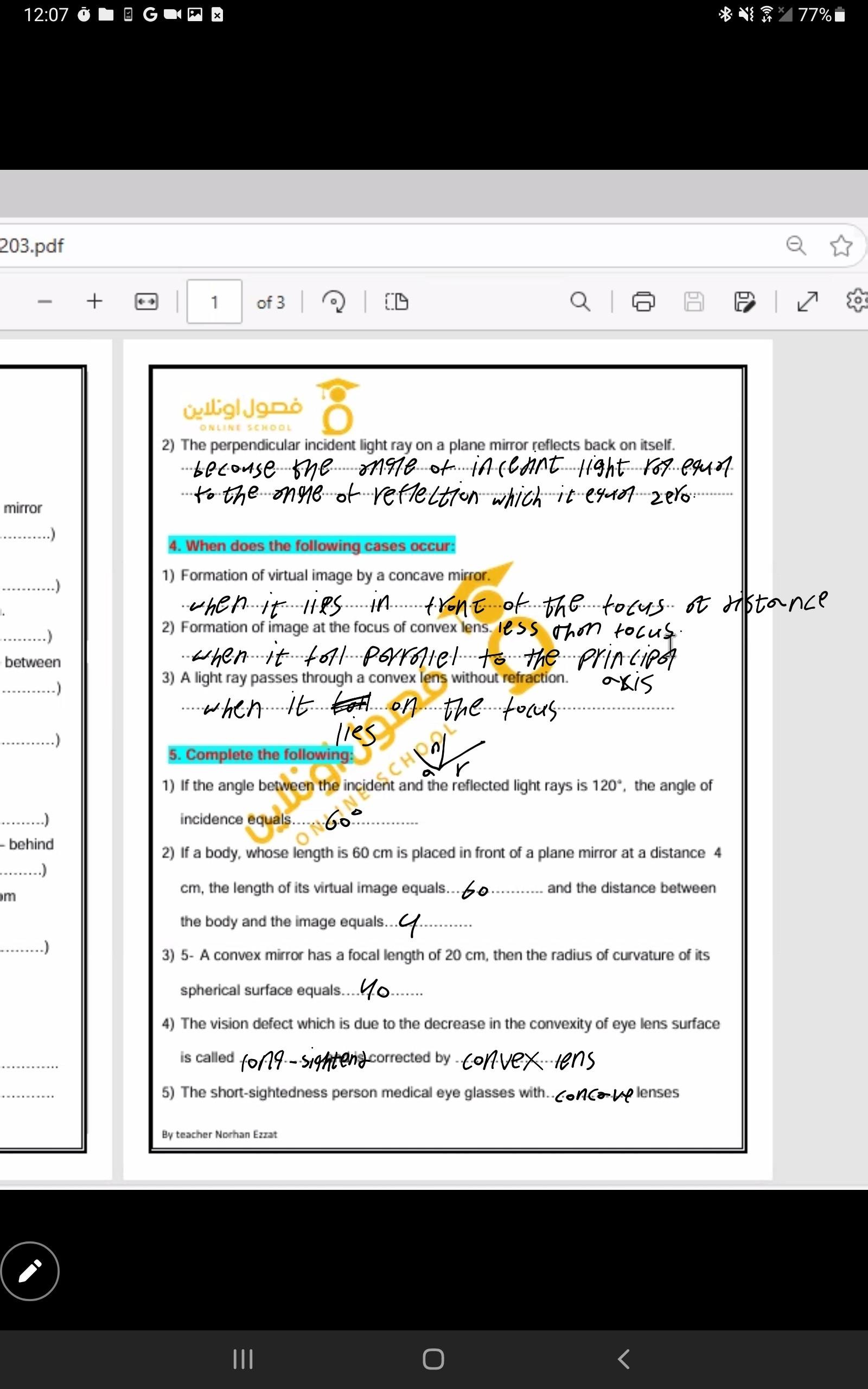Image resolution: width=868 pixels, height=1389 pixels.
Task: Add page to favorites with star
Action: click(840, 246)
